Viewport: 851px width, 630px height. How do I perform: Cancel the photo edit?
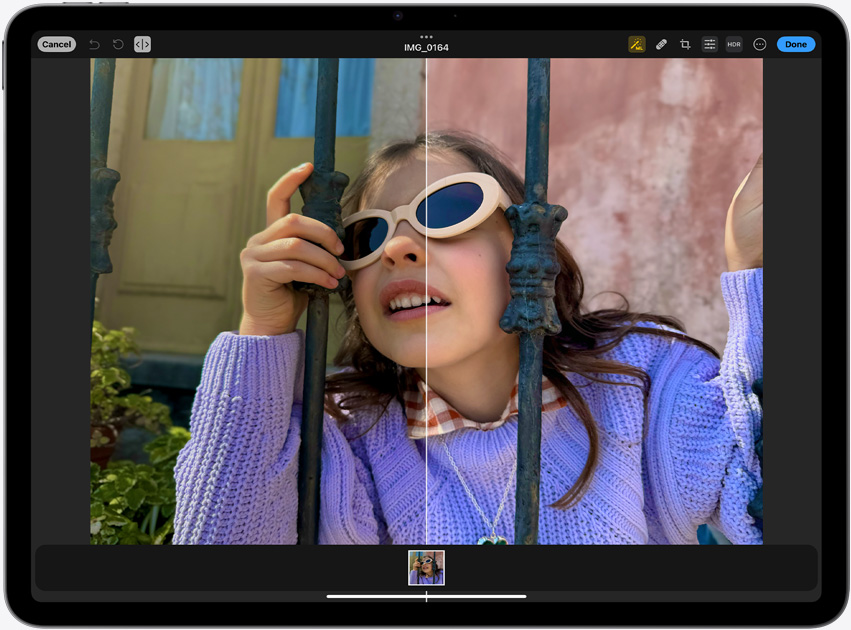(x=56, y=44)
